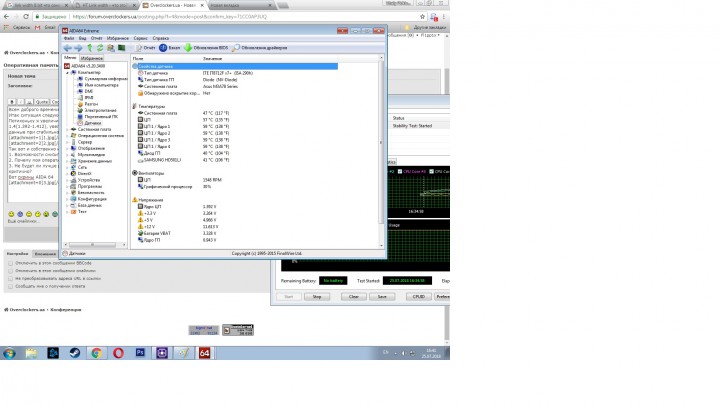Screen dimensions: 720x405
Task: Select the Разгон tree item
Action: [87, 104]
